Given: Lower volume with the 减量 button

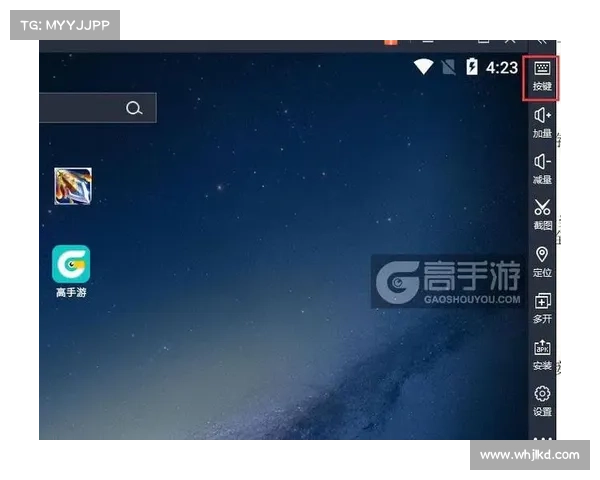Looking at the screenshot, I should pos(541,168).
